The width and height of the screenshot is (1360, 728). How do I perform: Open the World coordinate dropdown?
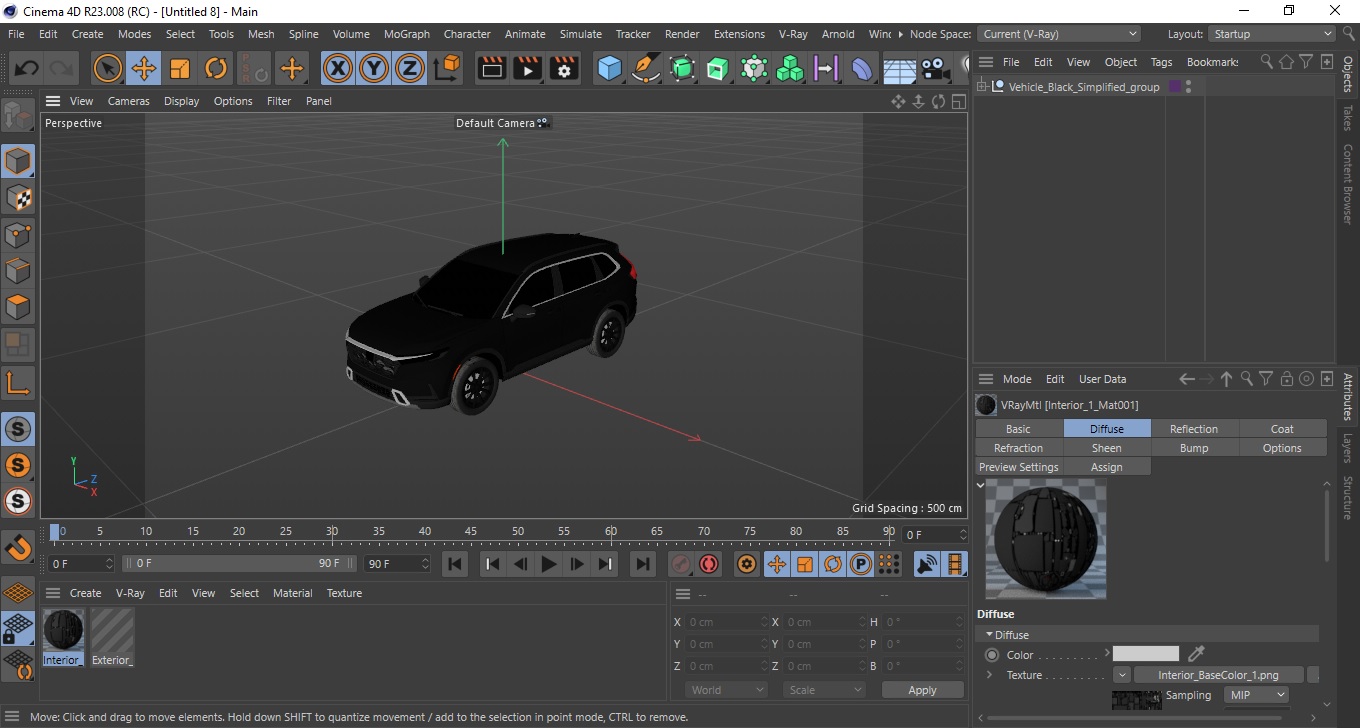pyautogui.click(x=726, y=690)
